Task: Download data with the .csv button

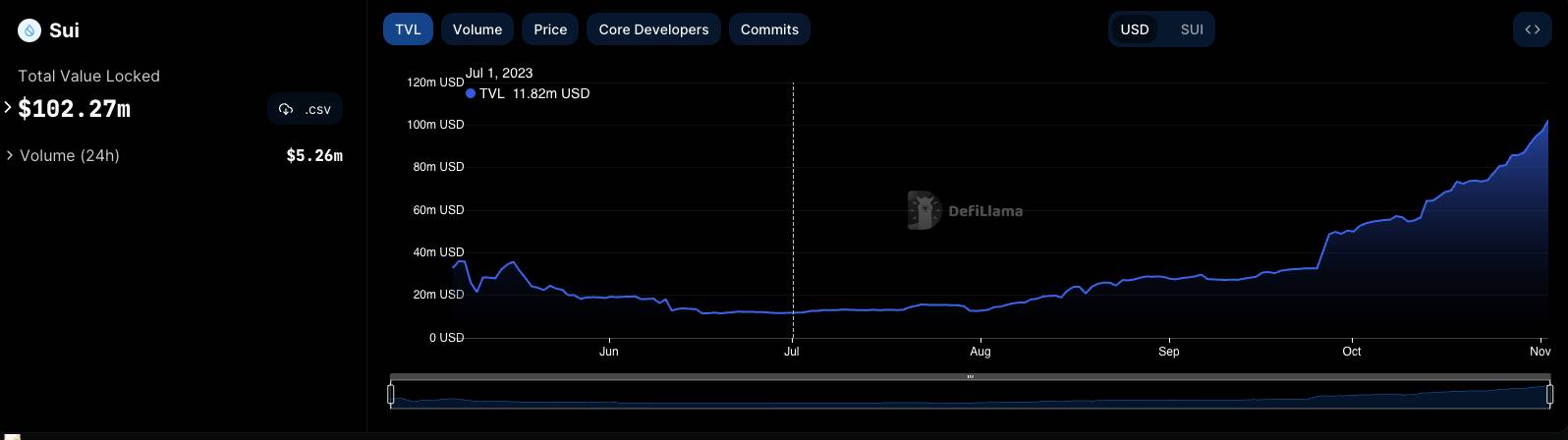Action: pyautogui.click(x=305, y=109)
